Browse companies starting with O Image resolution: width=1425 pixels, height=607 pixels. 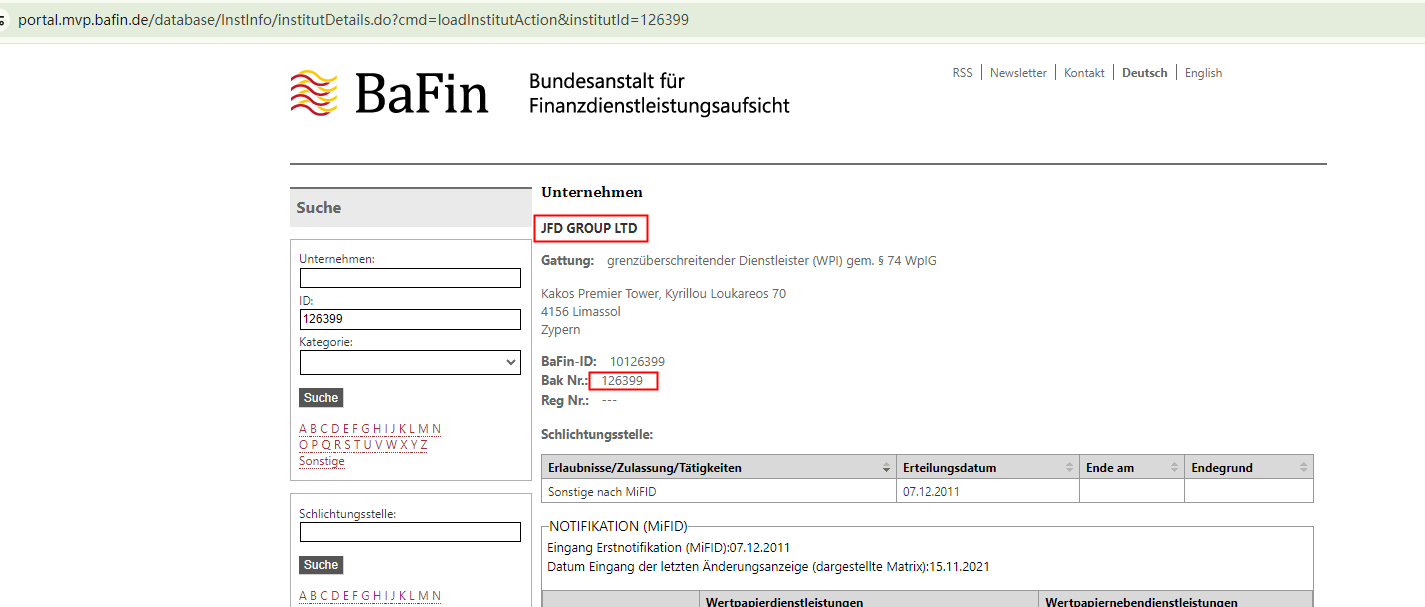pyautogui.click(x=303, y=445)
